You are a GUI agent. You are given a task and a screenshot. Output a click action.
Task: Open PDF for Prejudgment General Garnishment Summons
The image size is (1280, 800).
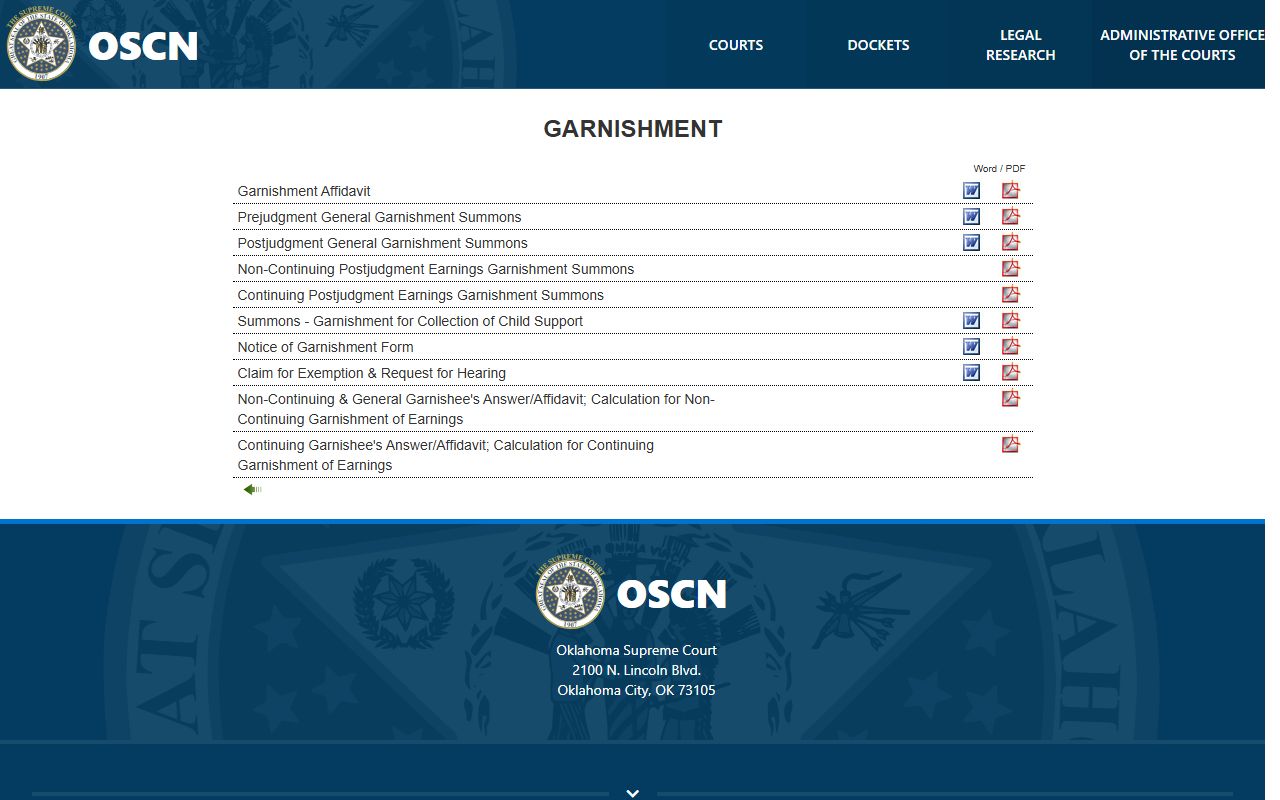click(1011, 216)
